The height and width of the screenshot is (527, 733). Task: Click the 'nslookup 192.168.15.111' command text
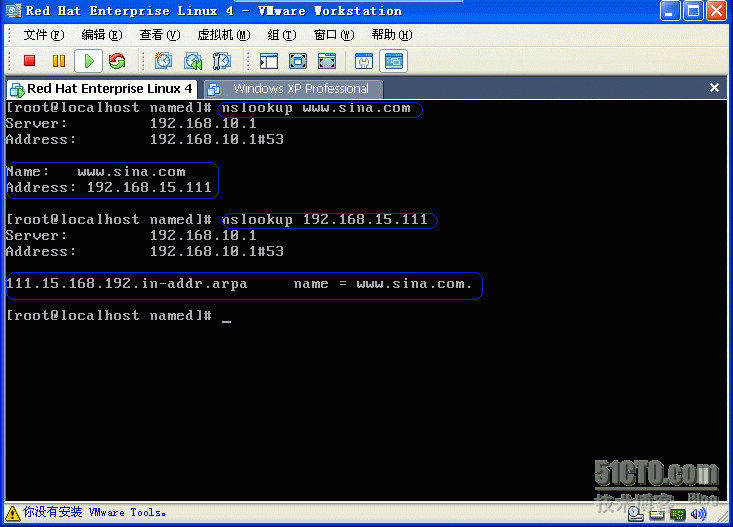click(325, 220)
